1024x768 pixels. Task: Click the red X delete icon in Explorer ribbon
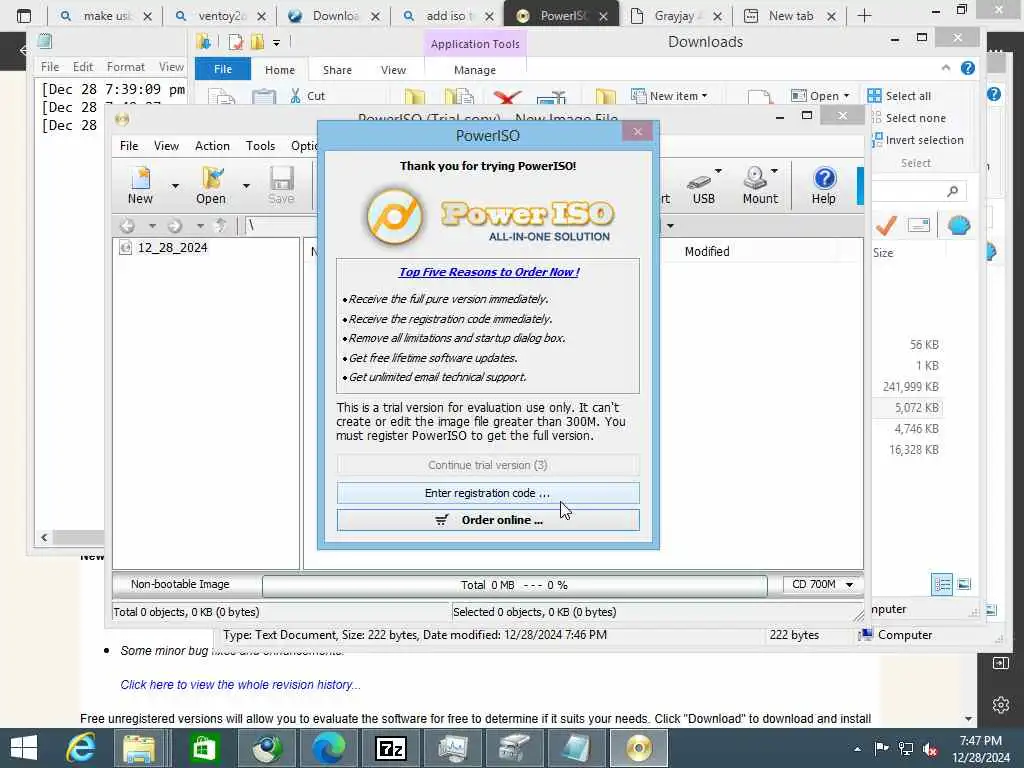click(x=507, y=98)
